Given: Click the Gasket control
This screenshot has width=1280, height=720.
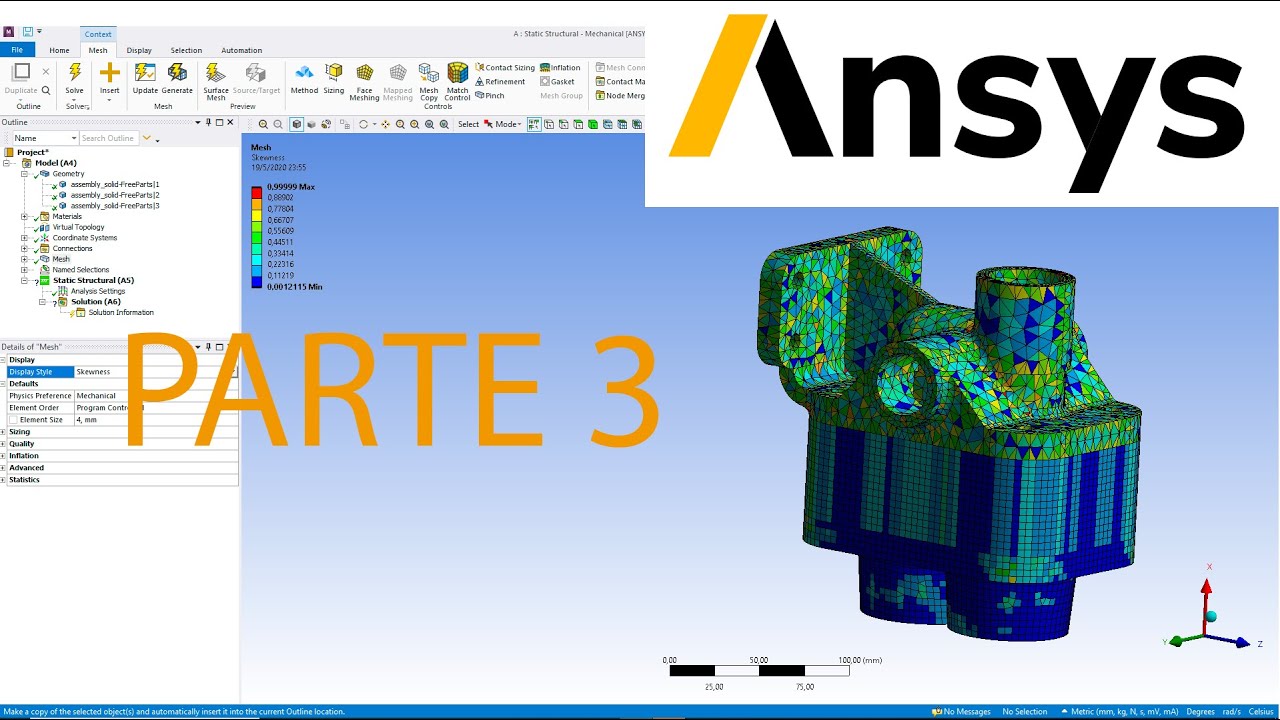Looking at the screenshot, I should 557,82.
